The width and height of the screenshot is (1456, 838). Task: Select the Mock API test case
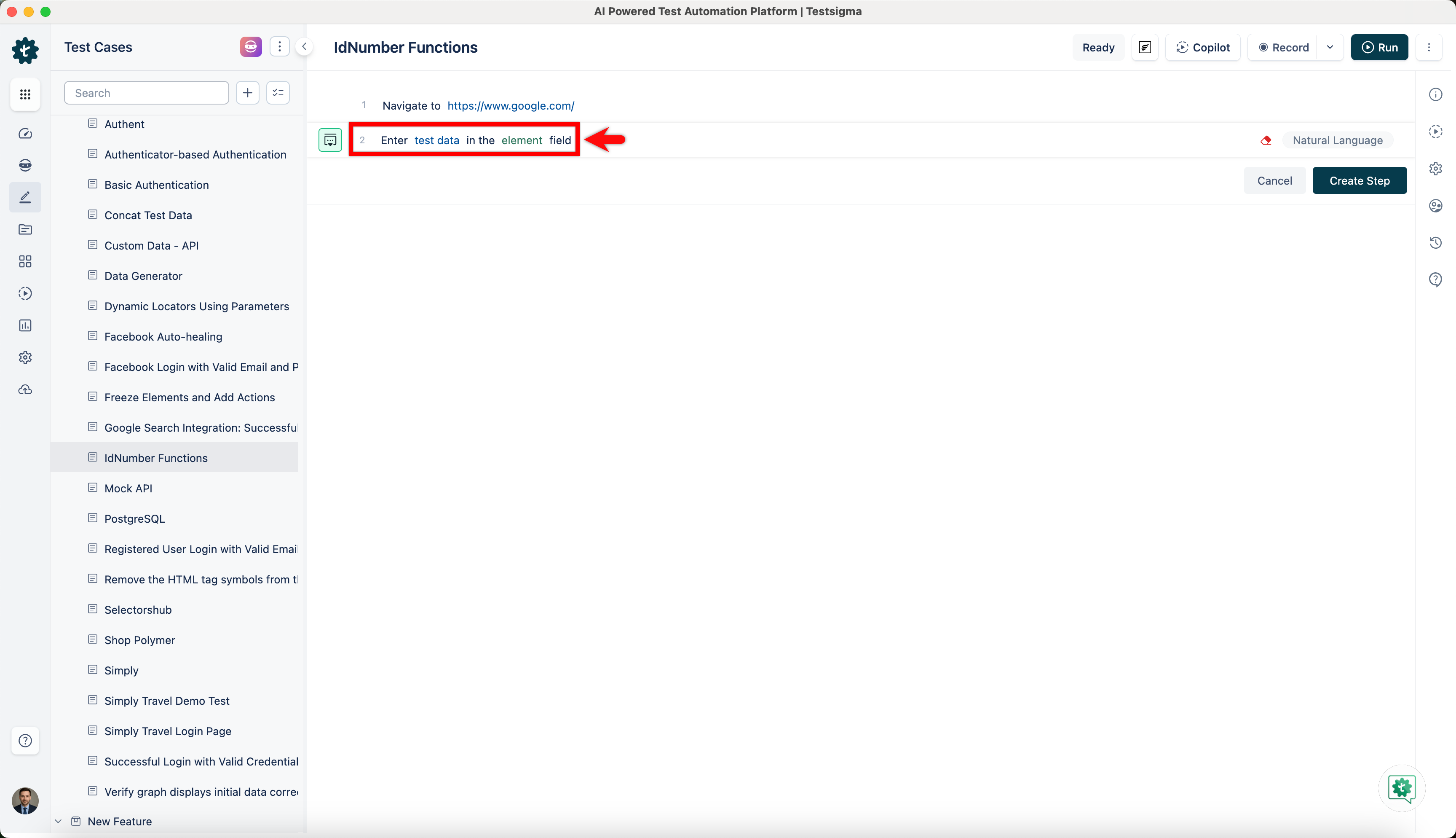pos(128,488)
